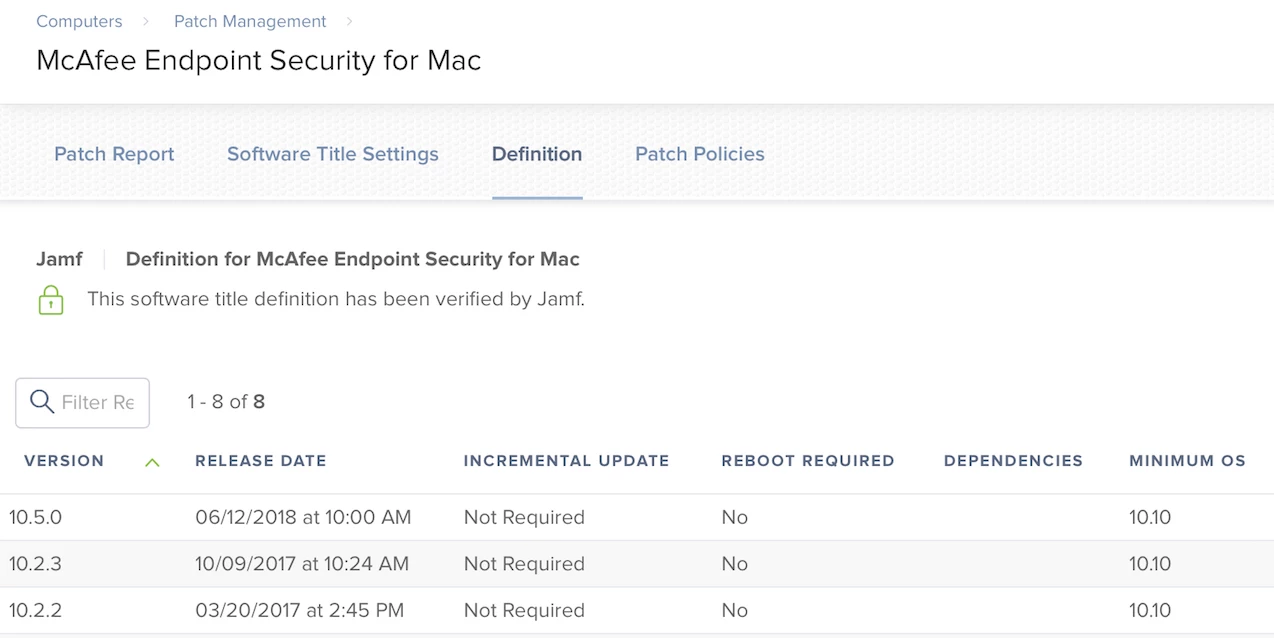Open the Patch Report tab

coord(114,154)
